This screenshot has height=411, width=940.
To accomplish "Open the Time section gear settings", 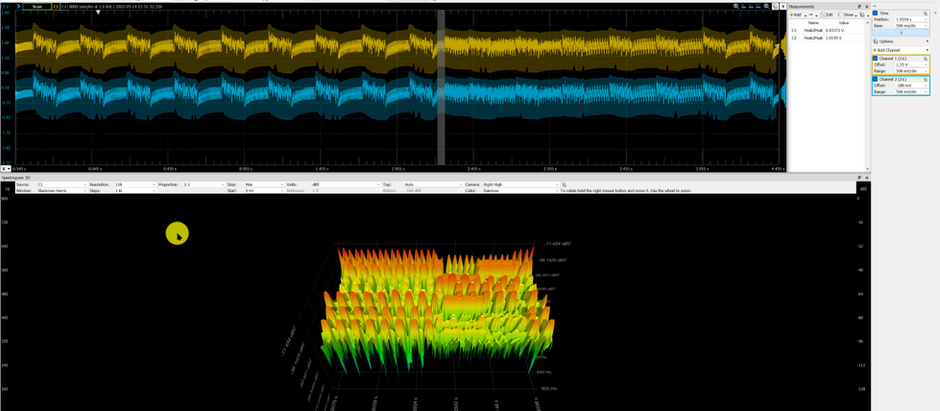I will coord(926,13).
